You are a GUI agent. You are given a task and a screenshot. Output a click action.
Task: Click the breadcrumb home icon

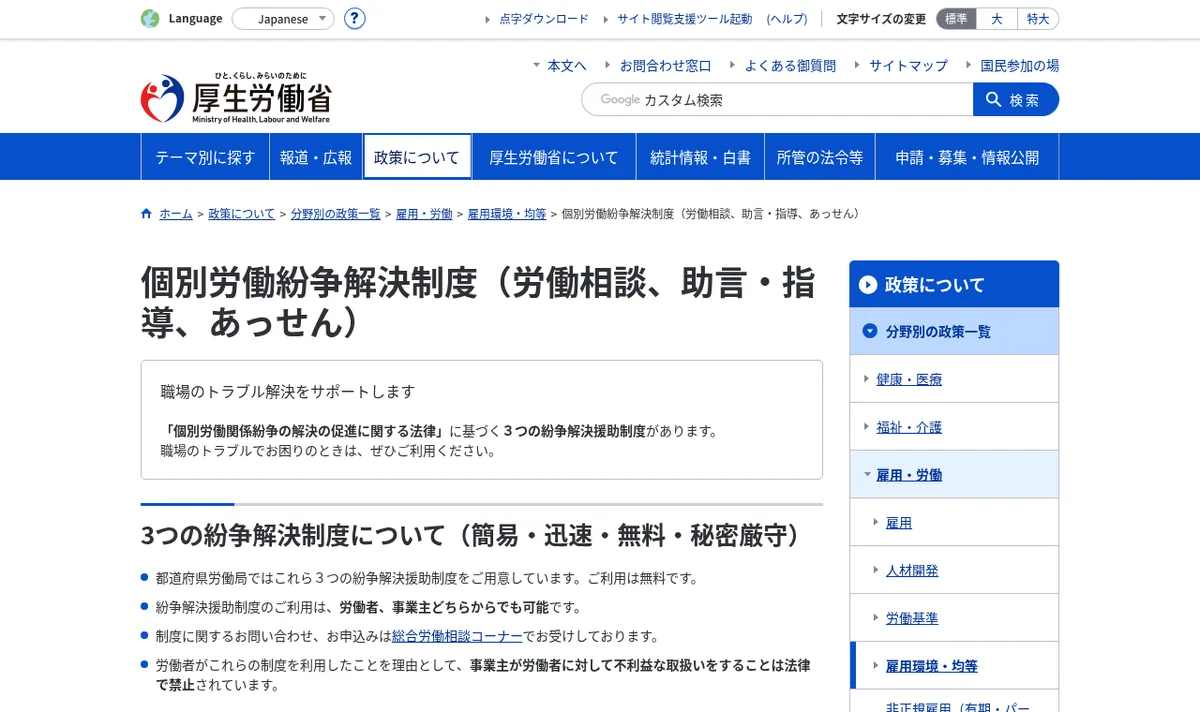(x=147, y=214)
